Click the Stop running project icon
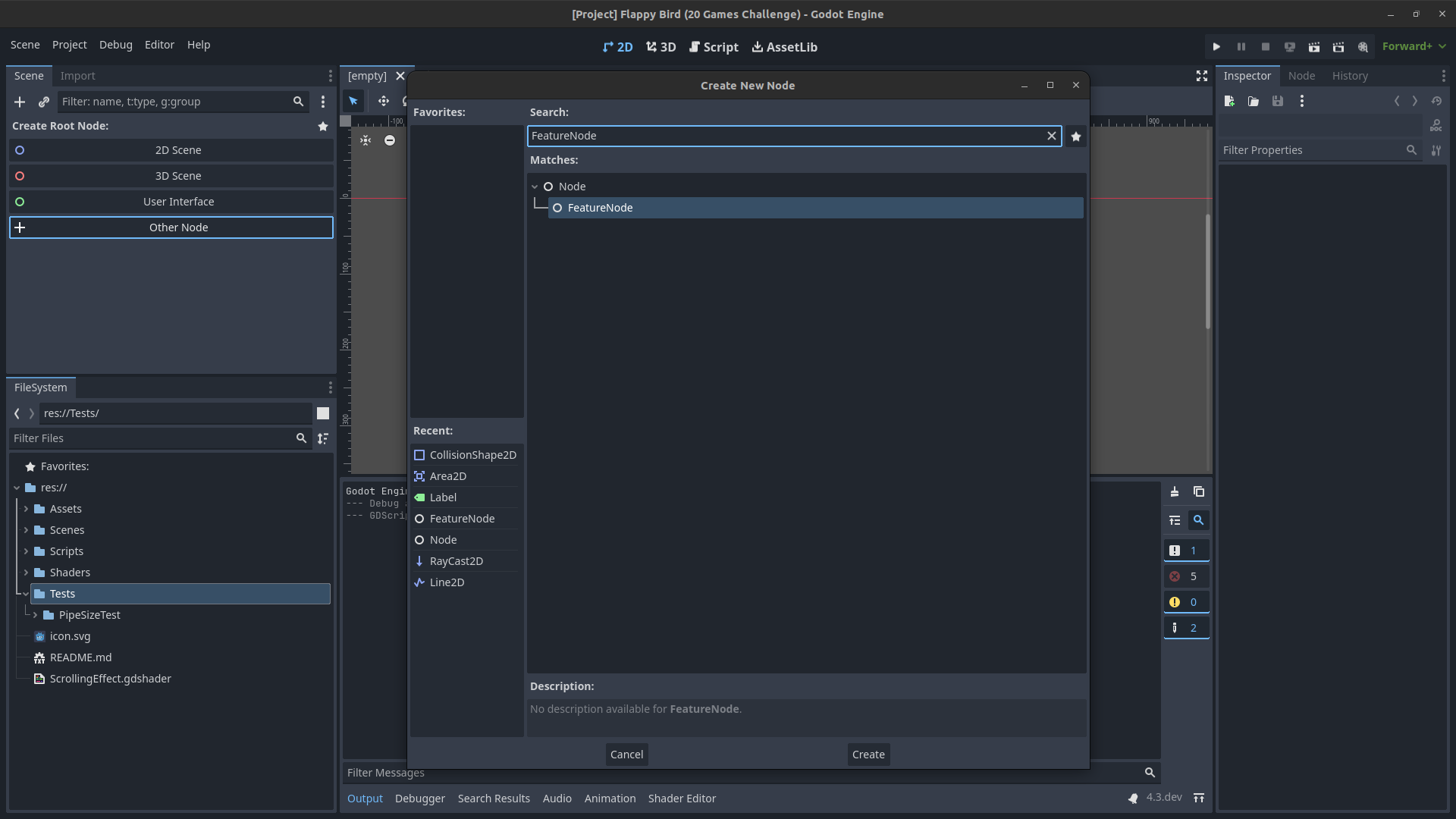The image size is (1456, 819). point(1266,47)
